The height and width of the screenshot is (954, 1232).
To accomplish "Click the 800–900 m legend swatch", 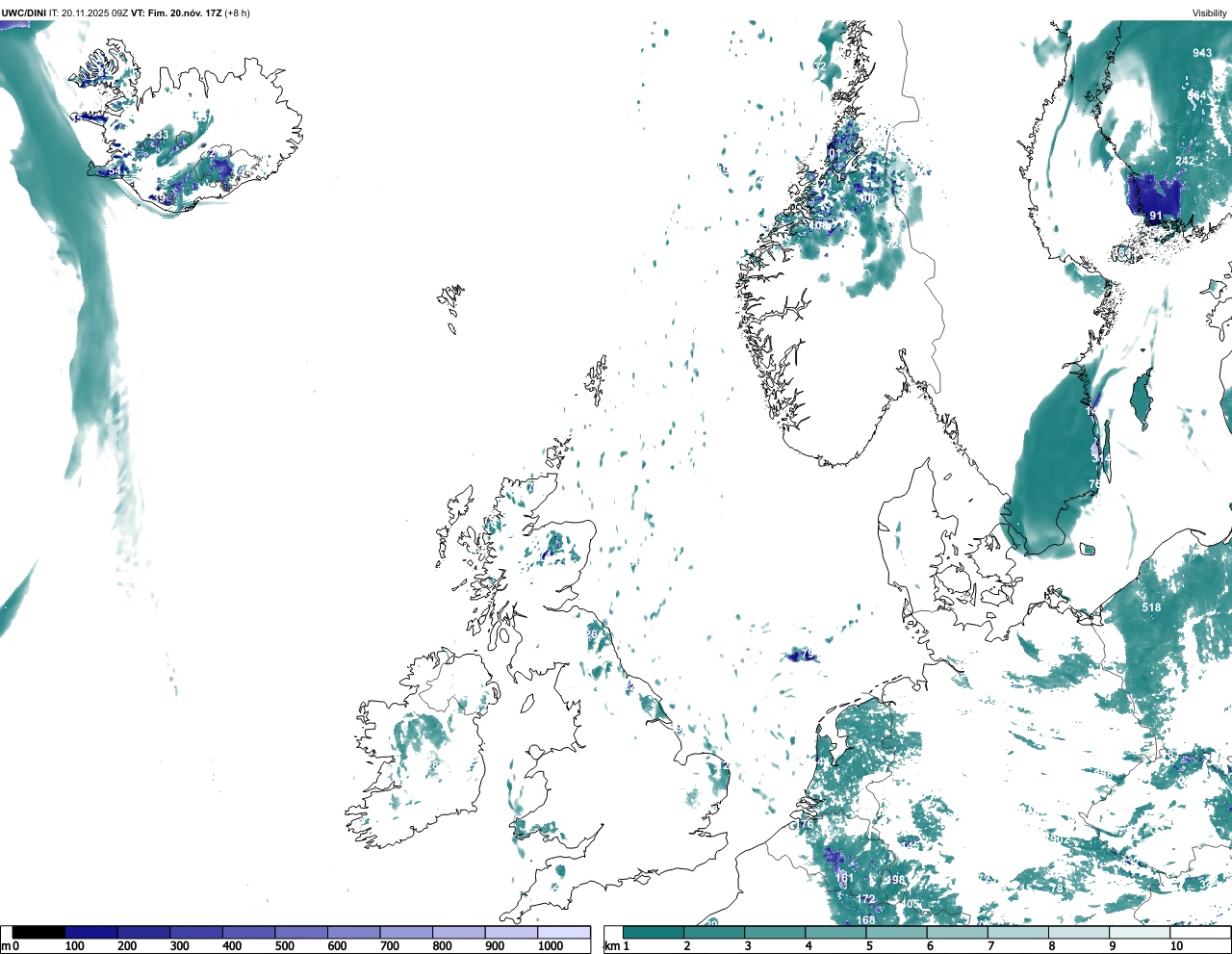I will 458,933.
